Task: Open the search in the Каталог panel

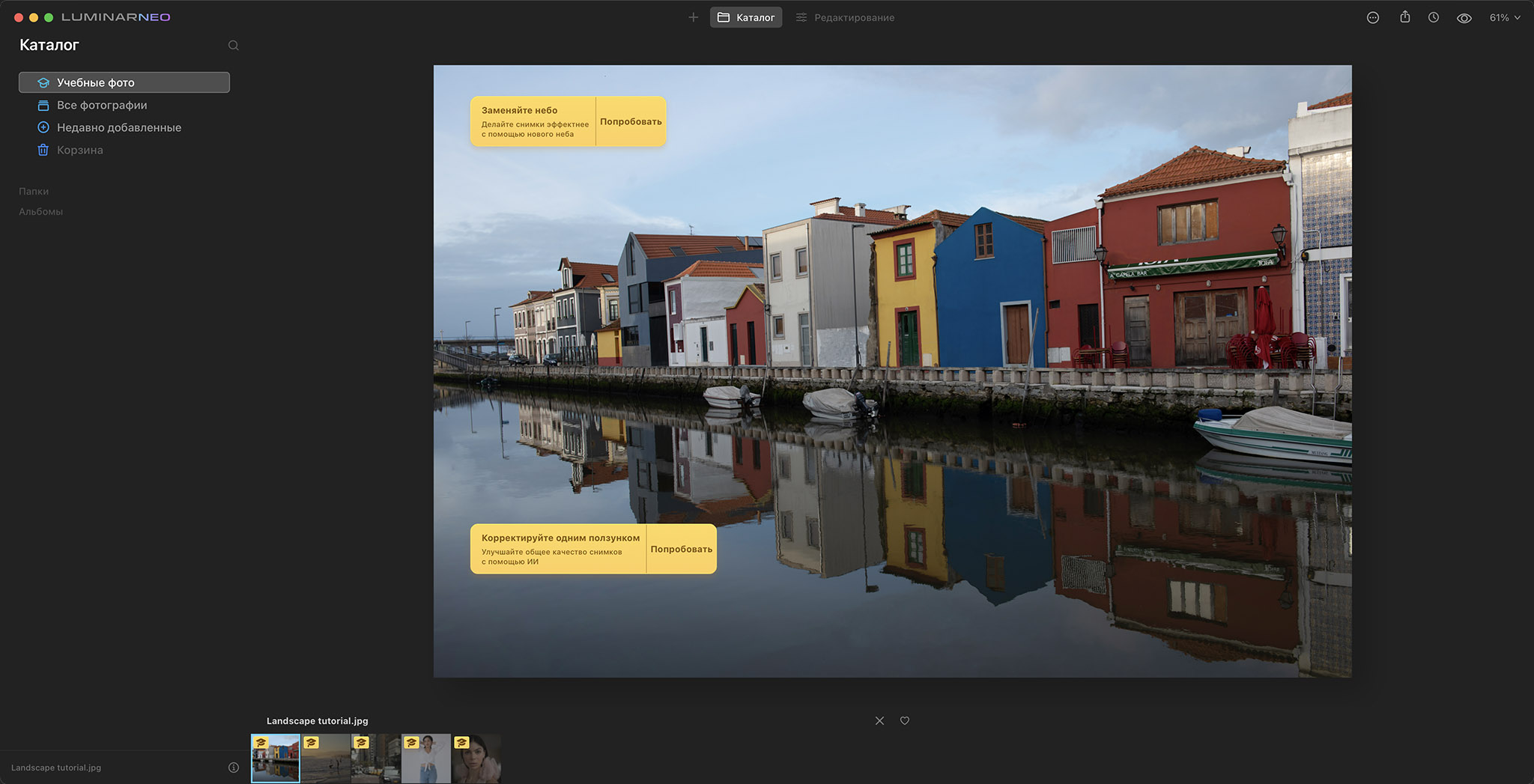Action: (x=233, y=45)
